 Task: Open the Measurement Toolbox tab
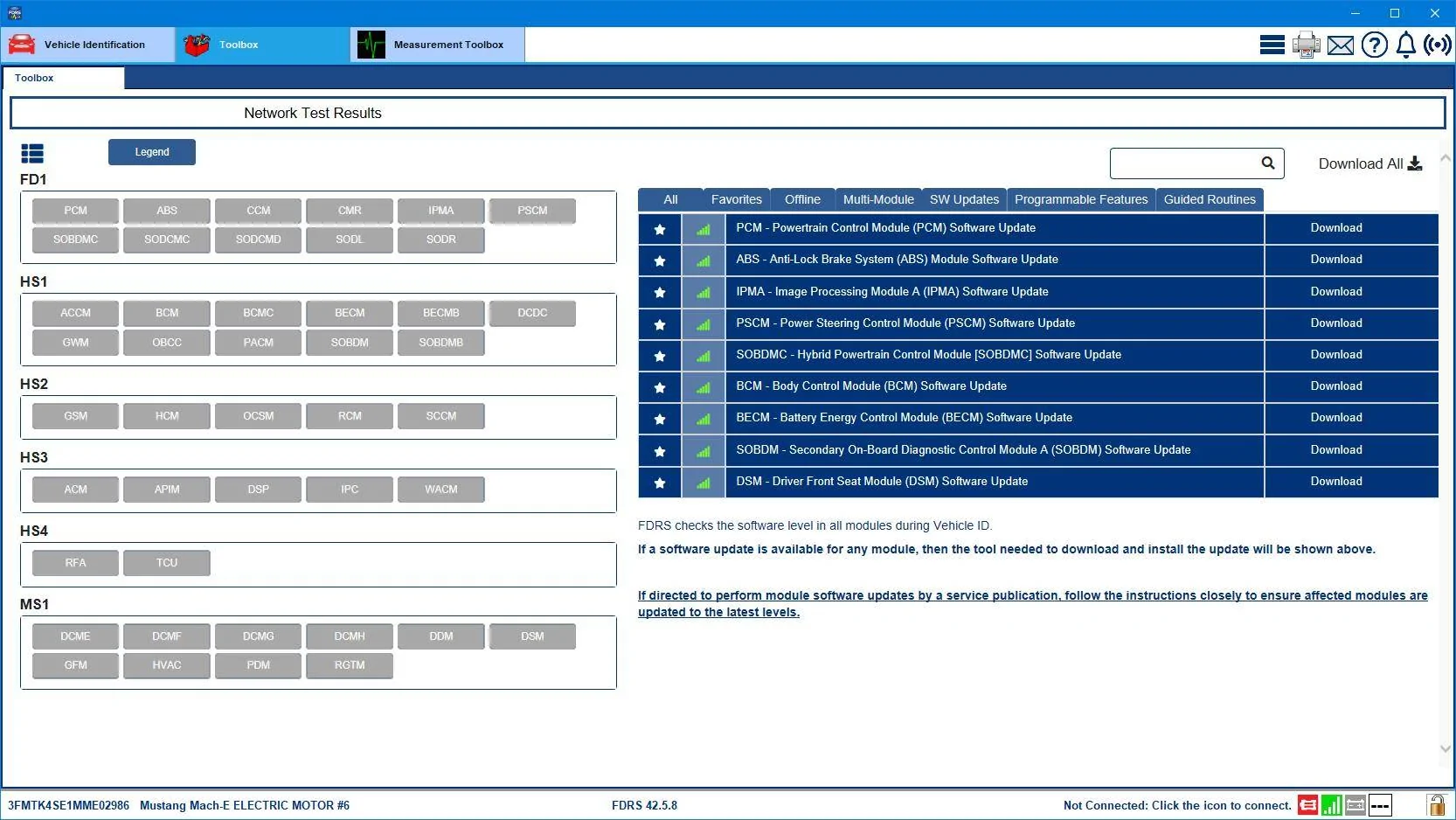point(437,45)
